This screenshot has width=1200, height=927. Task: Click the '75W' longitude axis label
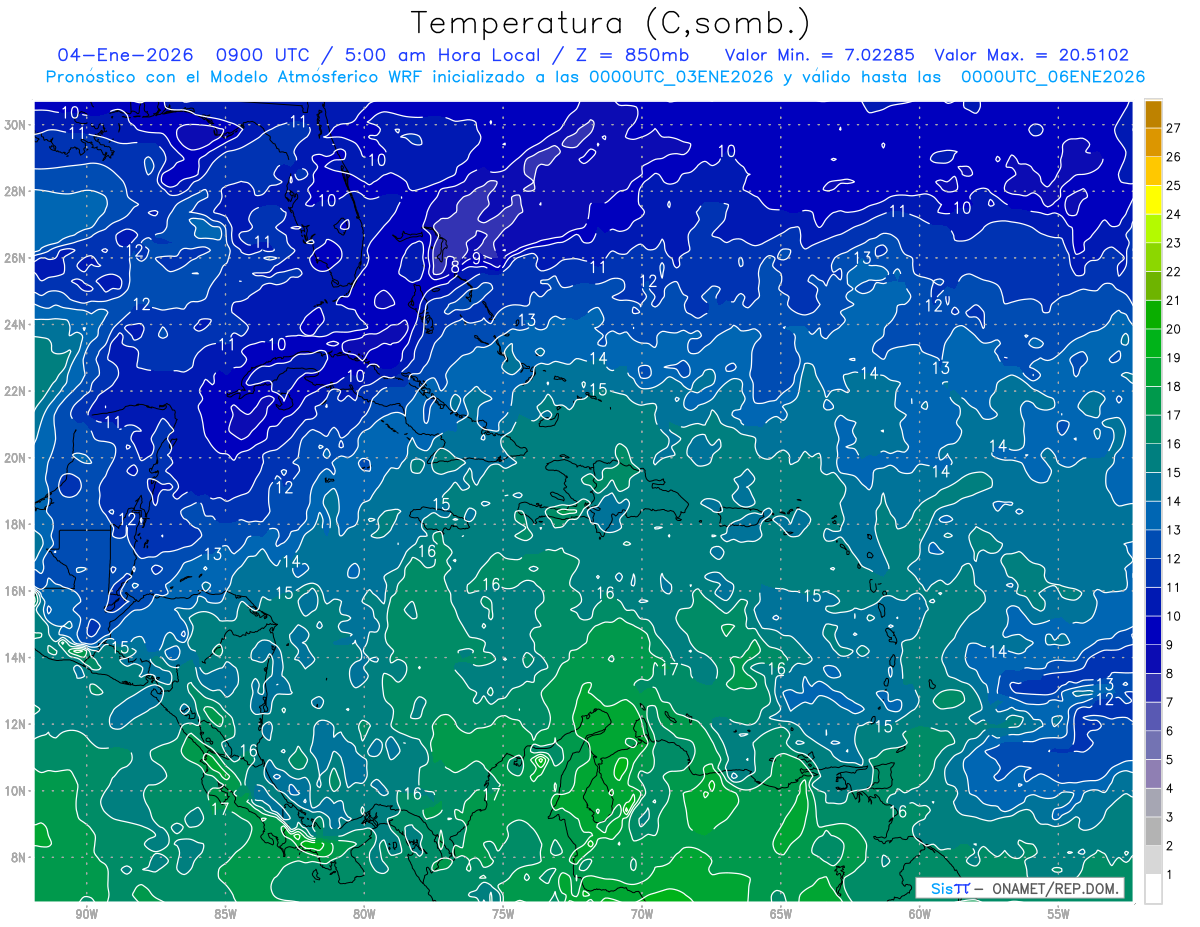(503, 914)
